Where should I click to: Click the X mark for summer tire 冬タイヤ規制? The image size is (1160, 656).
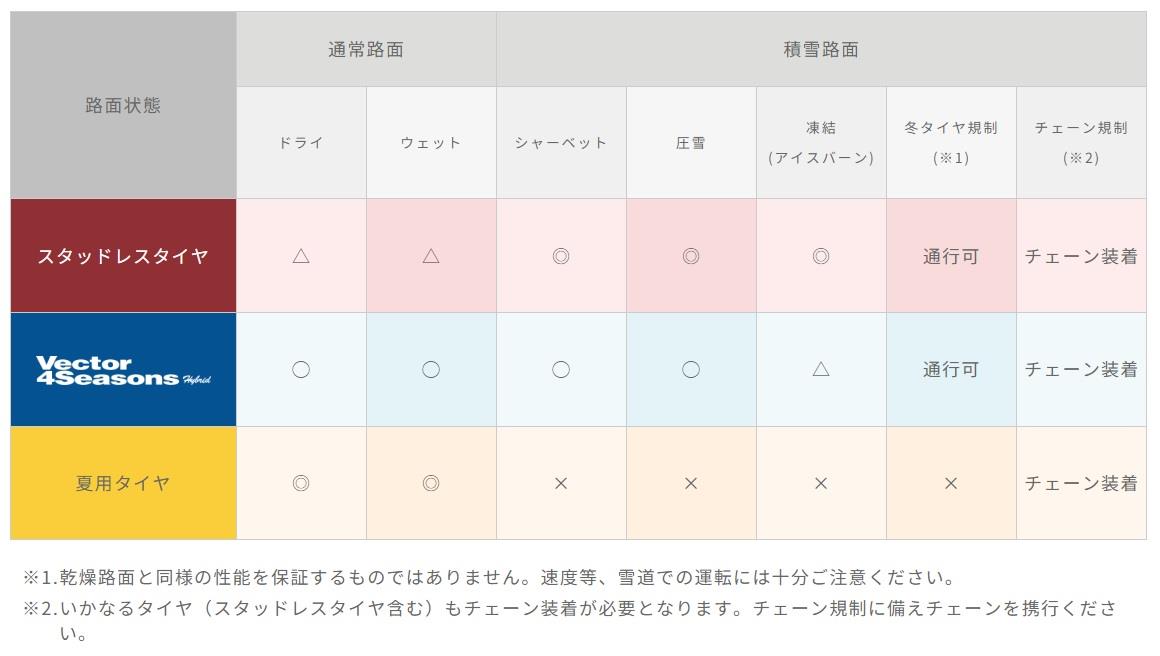(x=951, y=483)
